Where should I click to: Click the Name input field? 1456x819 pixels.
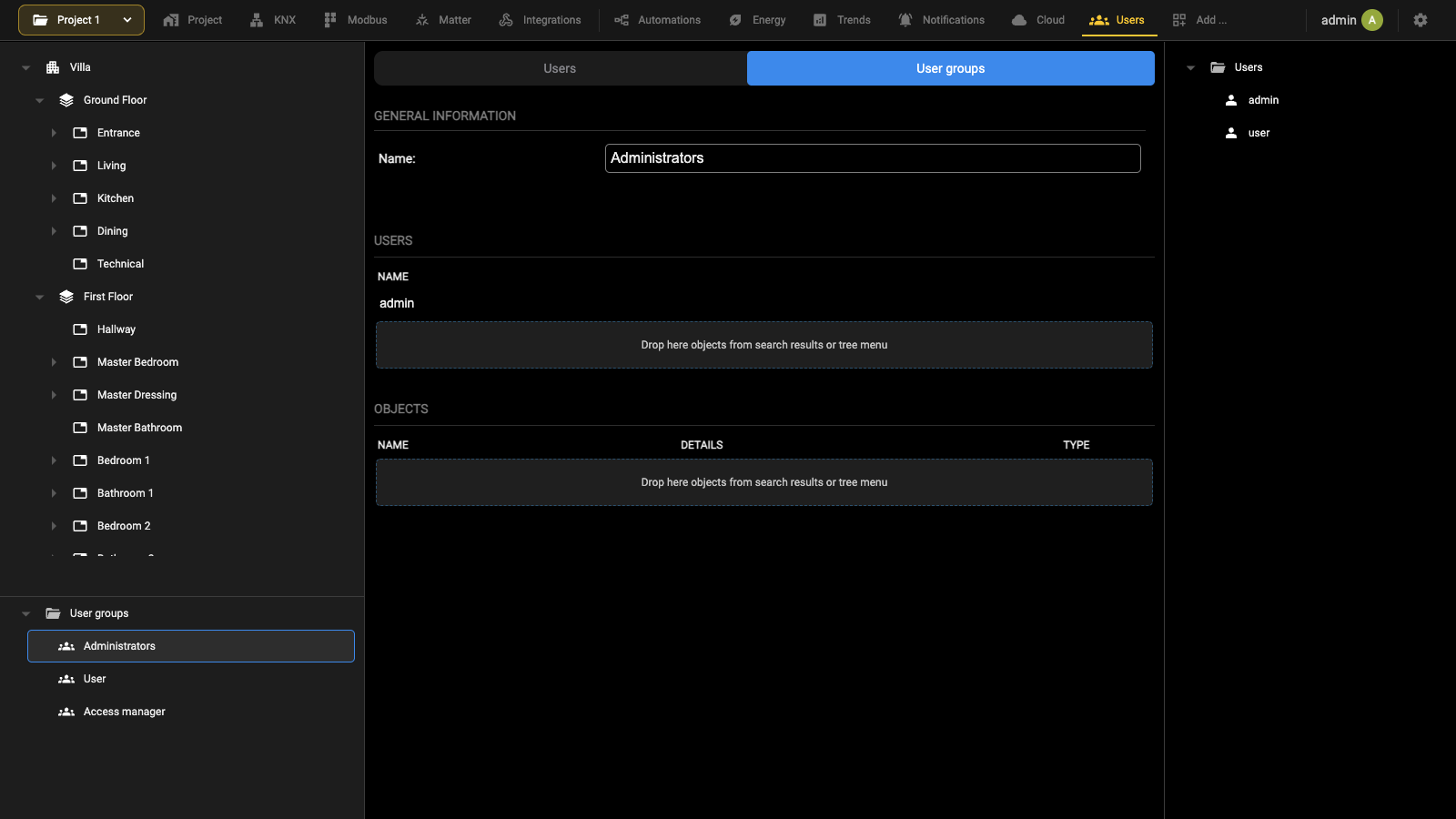[873, 158]
